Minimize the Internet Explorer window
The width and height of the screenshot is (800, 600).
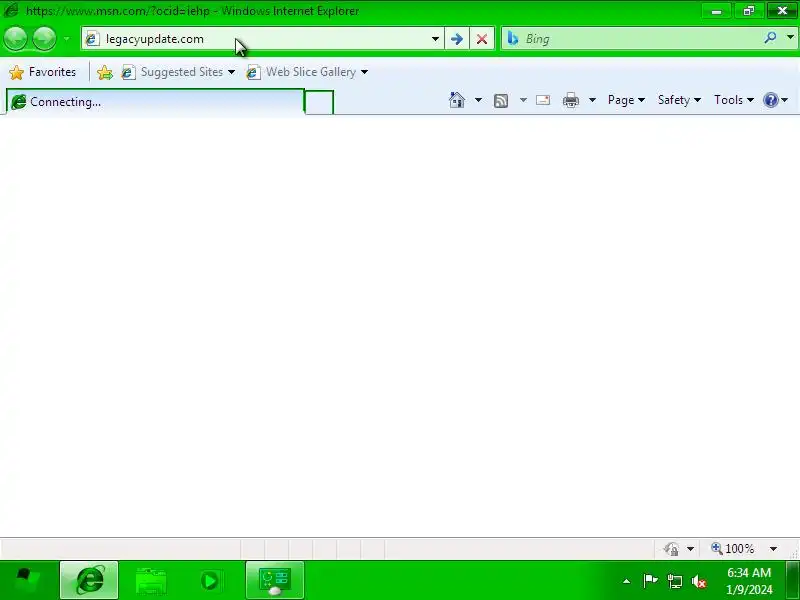click(x=716, y=11)
